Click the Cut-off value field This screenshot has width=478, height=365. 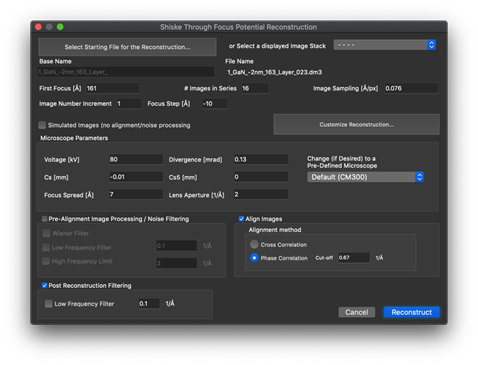coord(354,258)
